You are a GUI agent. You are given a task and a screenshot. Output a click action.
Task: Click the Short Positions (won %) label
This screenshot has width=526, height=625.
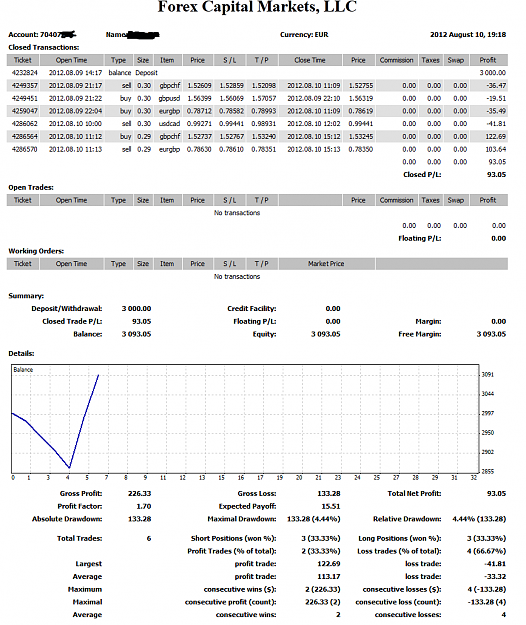click(x=234, y=539)
